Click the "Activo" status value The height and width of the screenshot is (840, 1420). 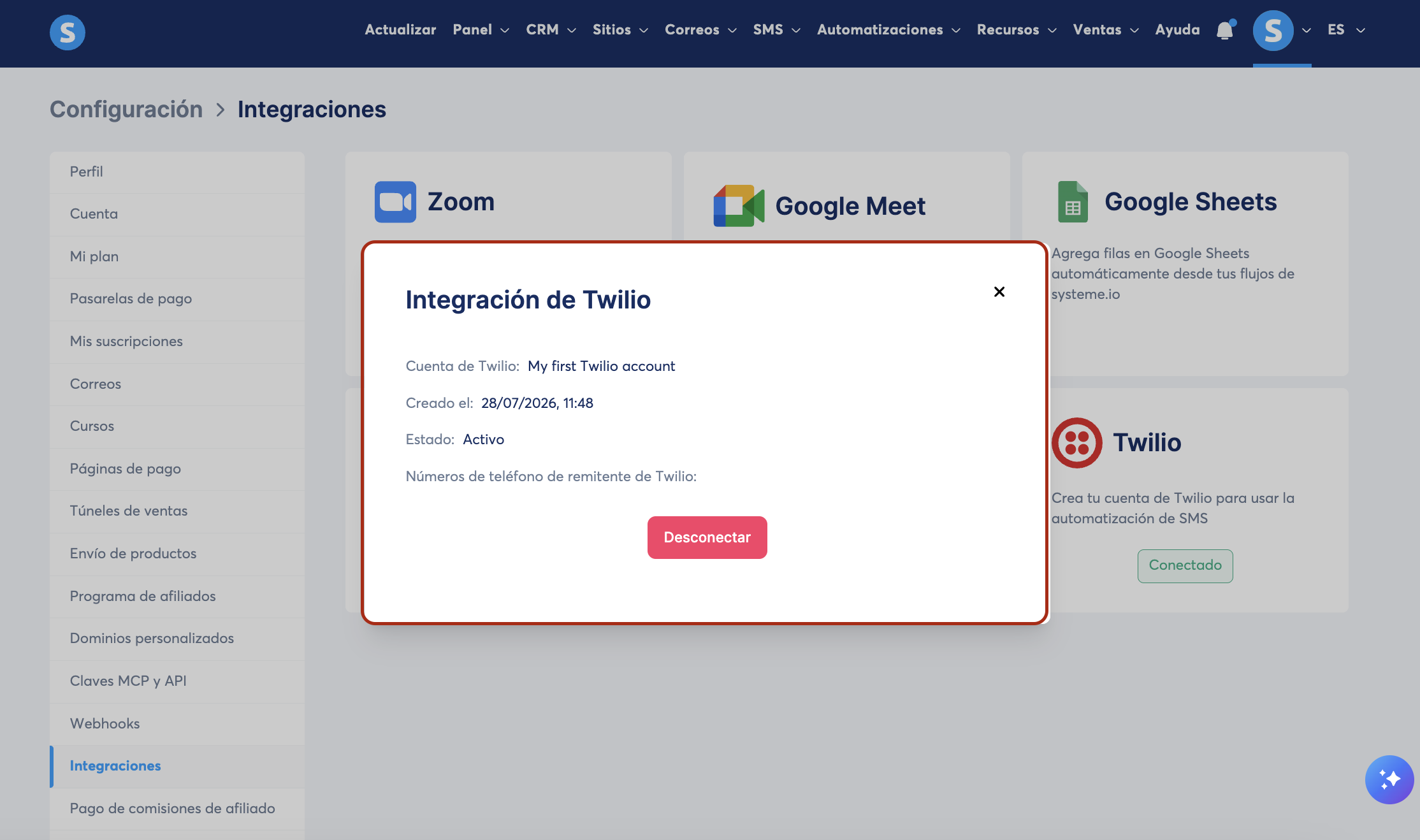coord(483,440)
